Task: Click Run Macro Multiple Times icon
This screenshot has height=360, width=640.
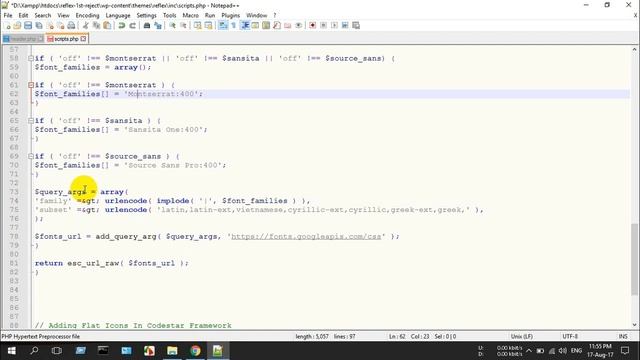Action: pyautogui.click(x=345, y=25)
